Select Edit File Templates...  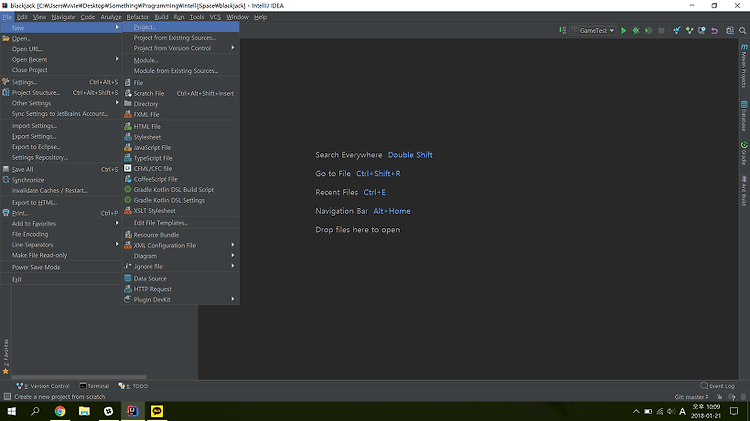[x=181, y=223]
